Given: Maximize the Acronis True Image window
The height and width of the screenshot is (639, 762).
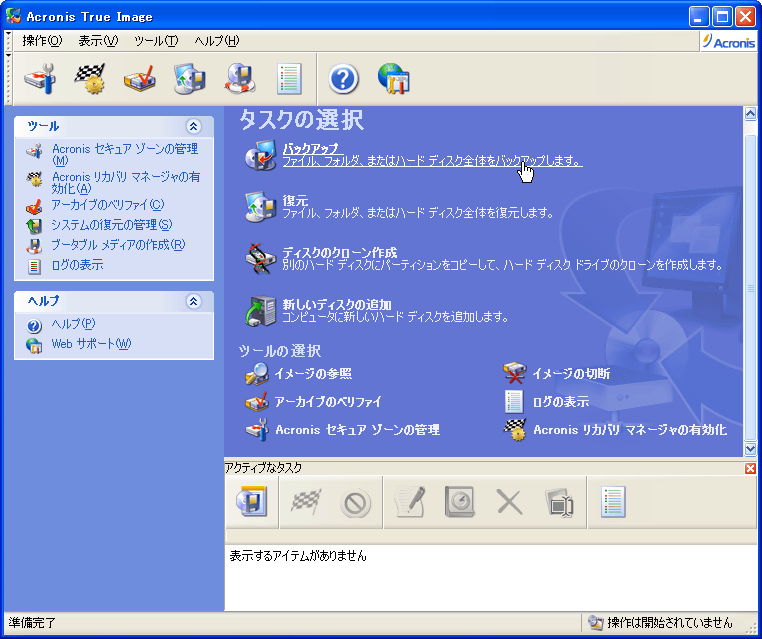Looking at the screenshot, I should click(x=722, y=17).
